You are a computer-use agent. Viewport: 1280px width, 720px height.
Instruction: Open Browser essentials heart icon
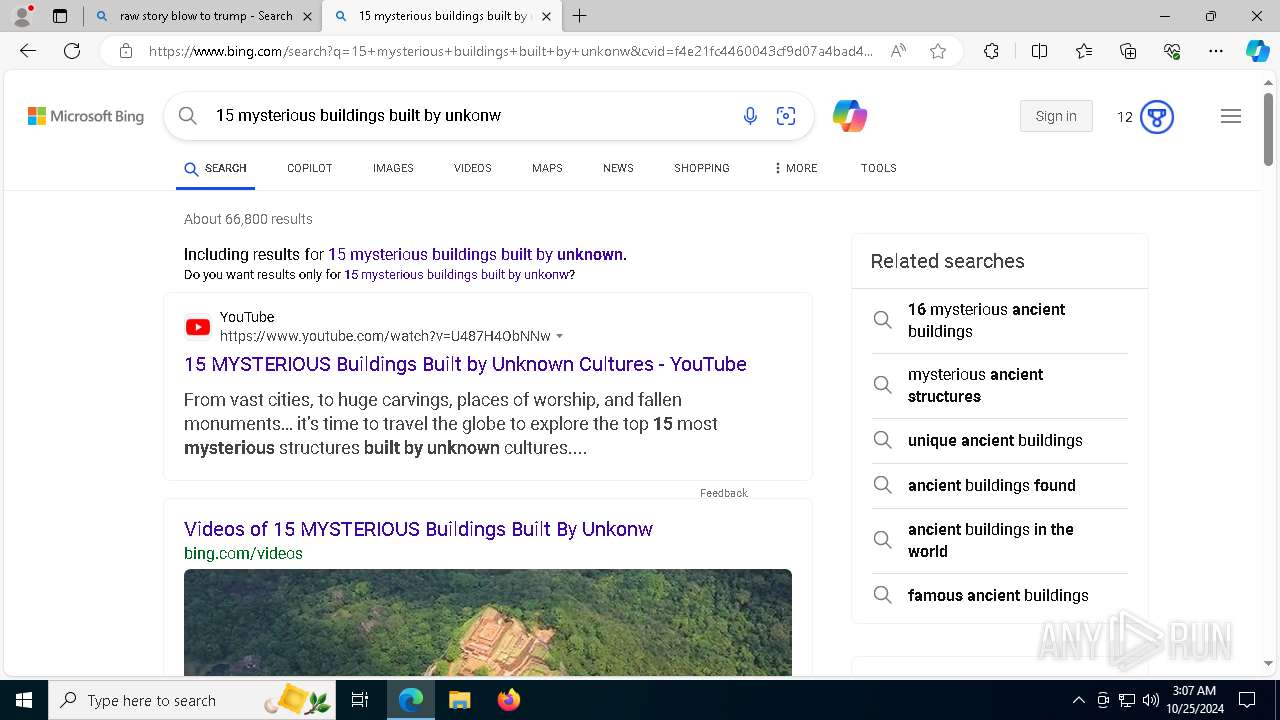click(x=1172, y=51)
